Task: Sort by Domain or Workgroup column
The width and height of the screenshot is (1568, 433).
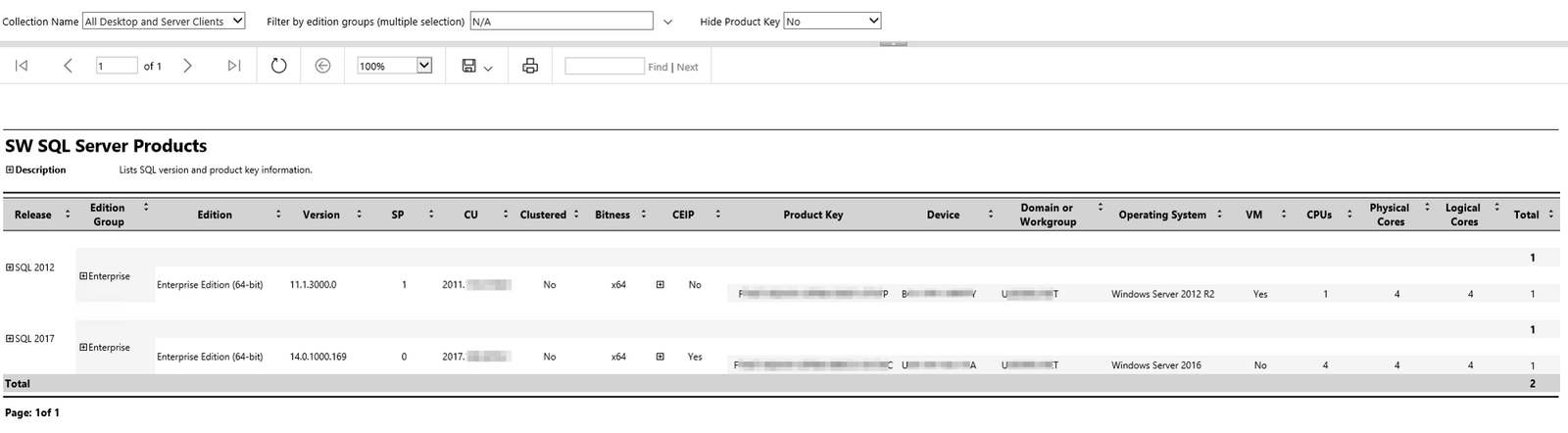Action: [x=1101, y=208]
